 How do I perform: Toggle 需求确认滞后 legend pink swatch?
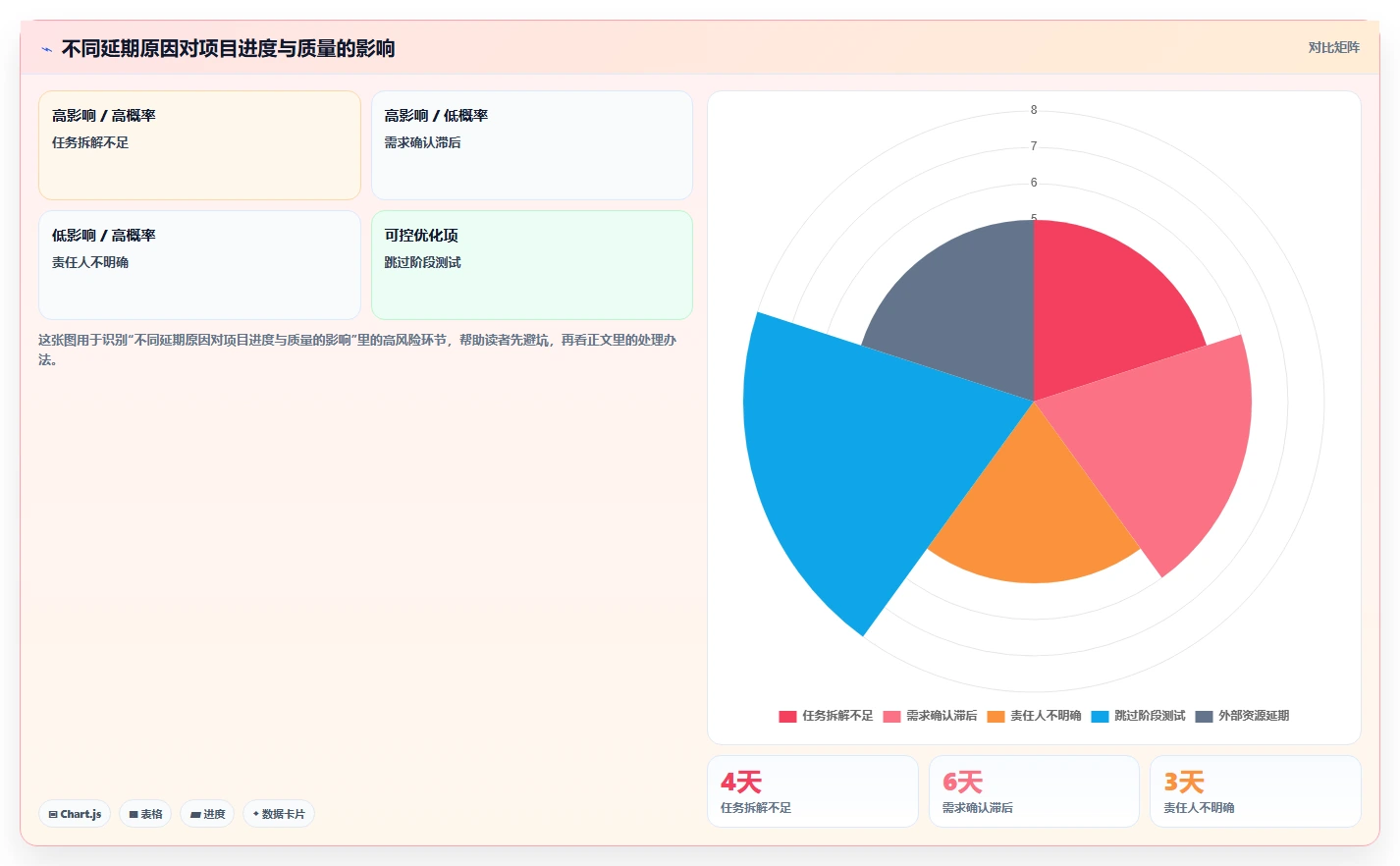coord(891,716)
